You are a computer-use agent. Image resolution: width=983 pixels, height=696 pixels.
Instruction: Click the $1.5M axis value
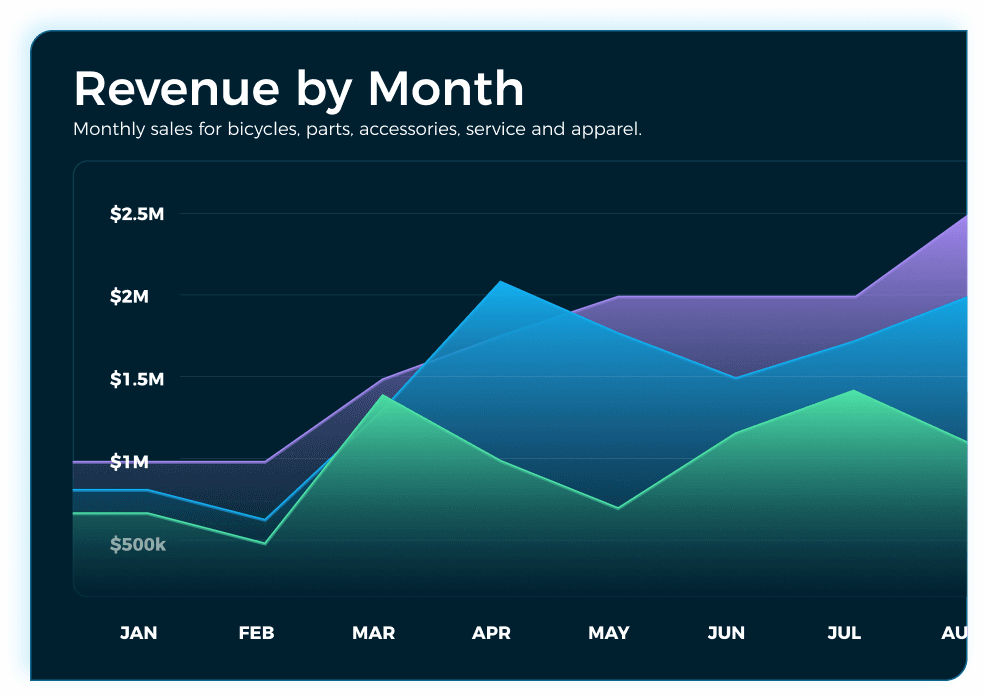point(137,379)
